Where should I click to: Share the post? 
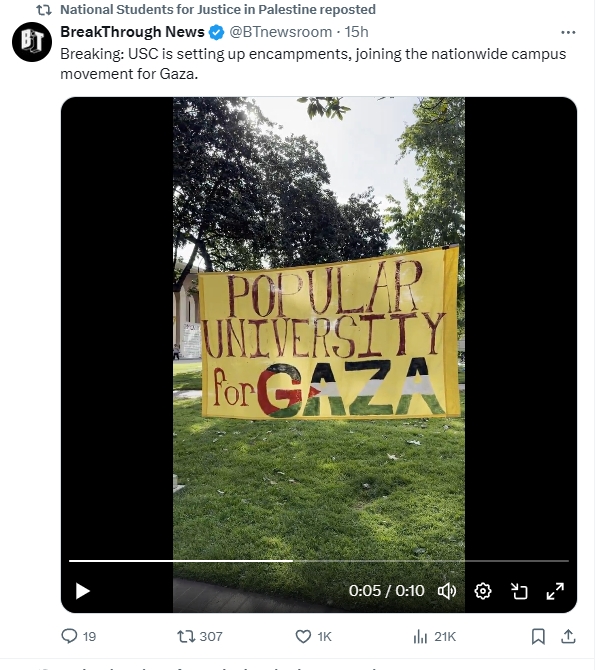point(568,636)
